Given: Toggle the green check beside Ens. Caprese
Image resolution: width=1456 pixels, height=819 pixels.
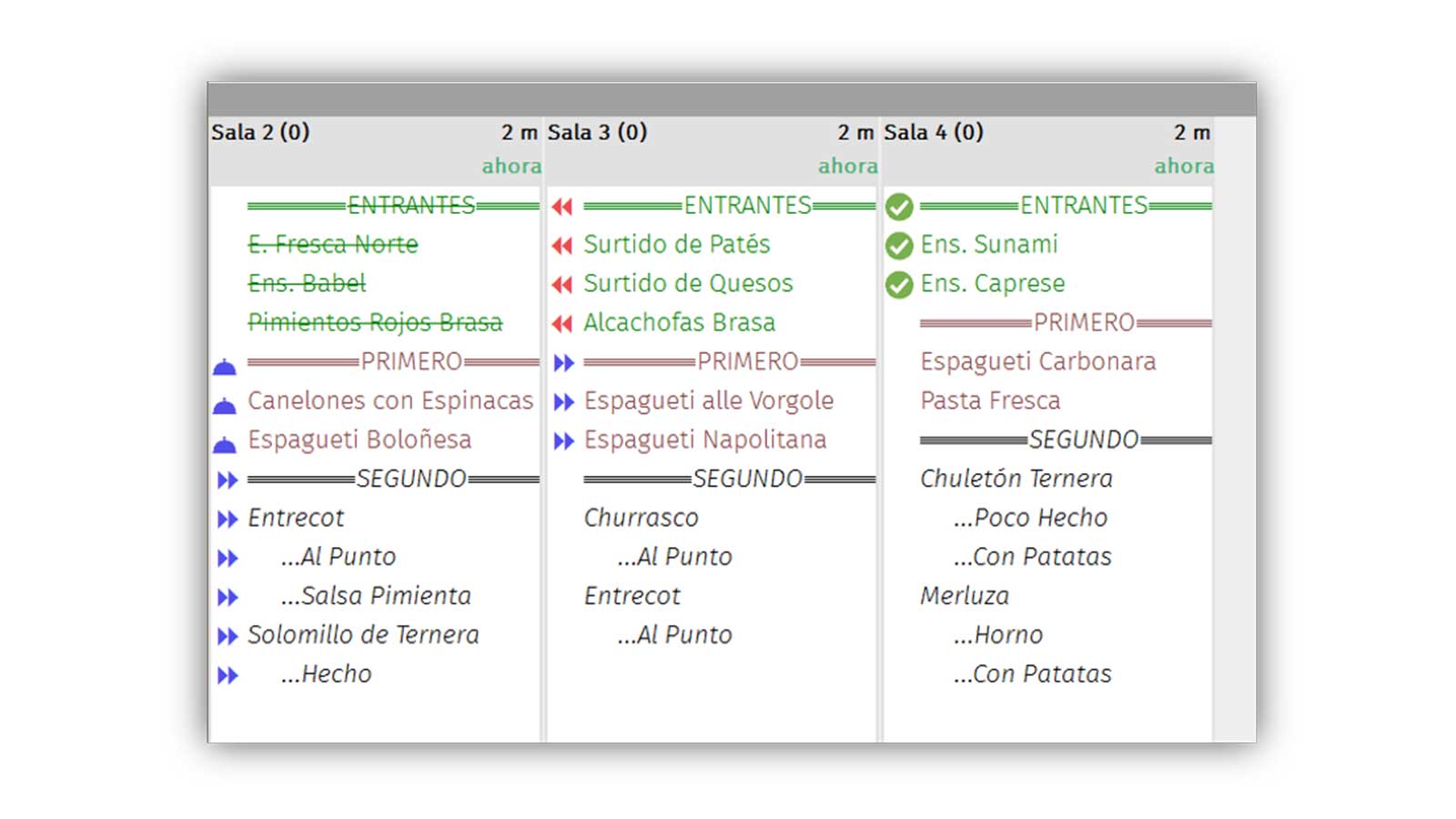Looking at the screenshot, I should tap(899, 285).
